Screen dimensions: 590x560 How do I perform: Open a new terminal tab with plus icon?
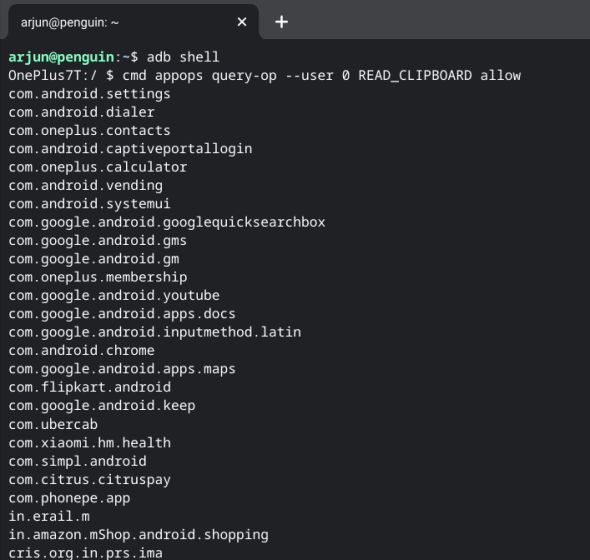click(281, 22)
